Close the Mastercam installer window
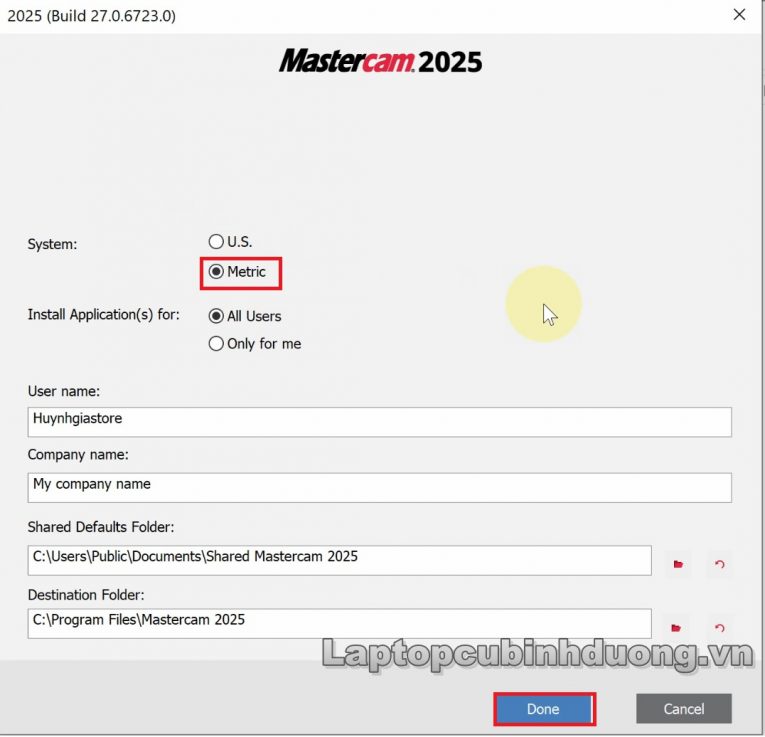Viewport: 765px width, 737px height. click(739, 15)
